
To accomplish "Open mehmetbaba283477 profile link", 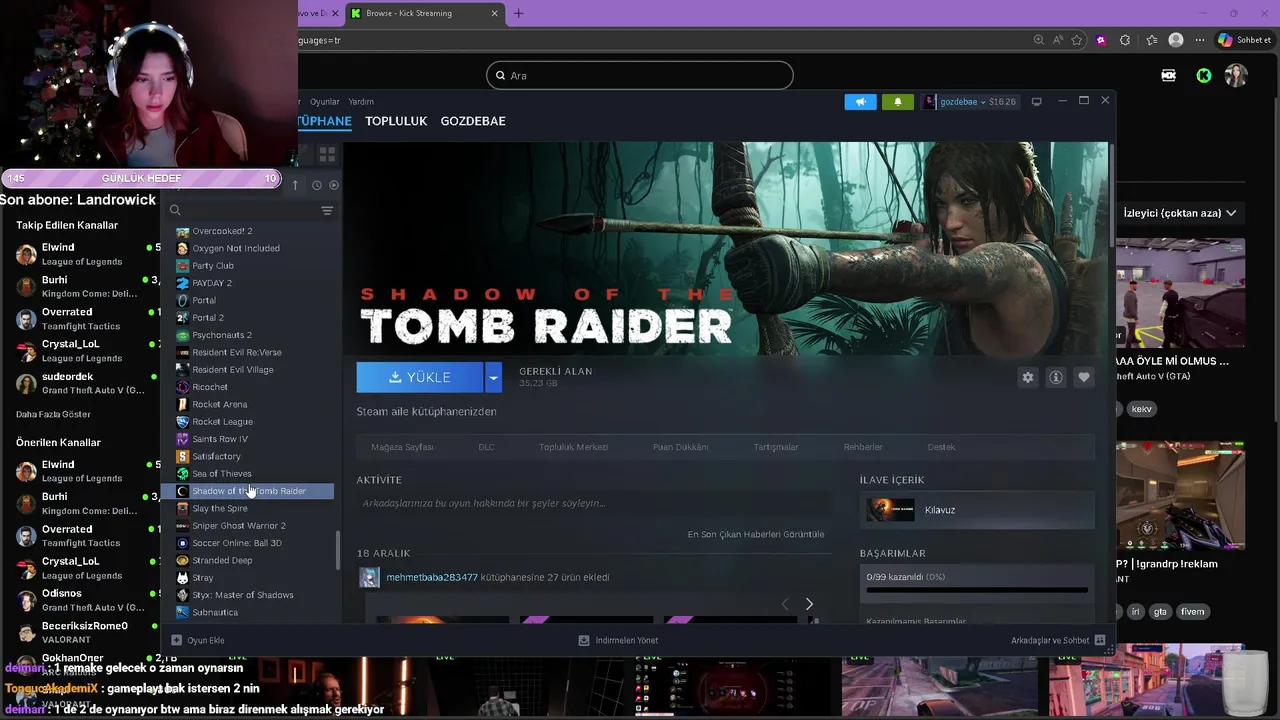I will pyautogui.click(x=432, y=577).
